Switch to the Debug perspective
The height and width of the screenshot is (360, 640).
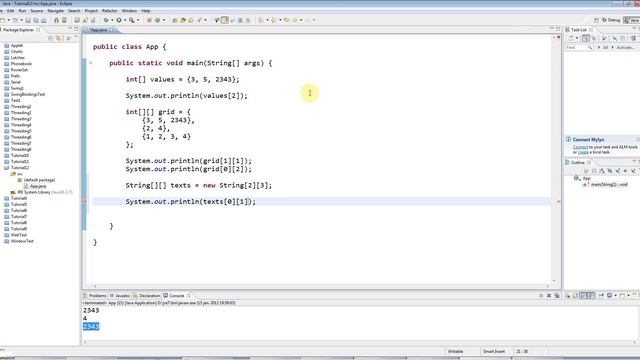[611, 20]
